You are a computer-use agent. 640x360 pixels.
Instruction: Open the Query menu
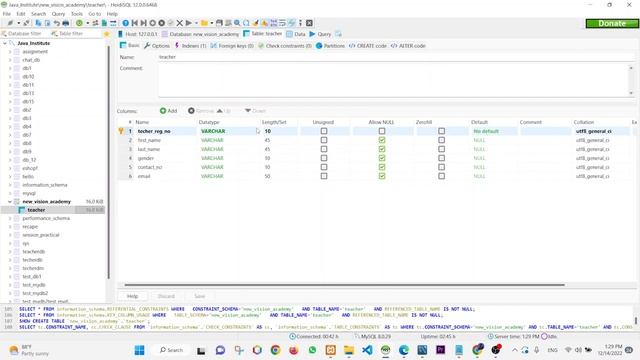click(58, 14)
